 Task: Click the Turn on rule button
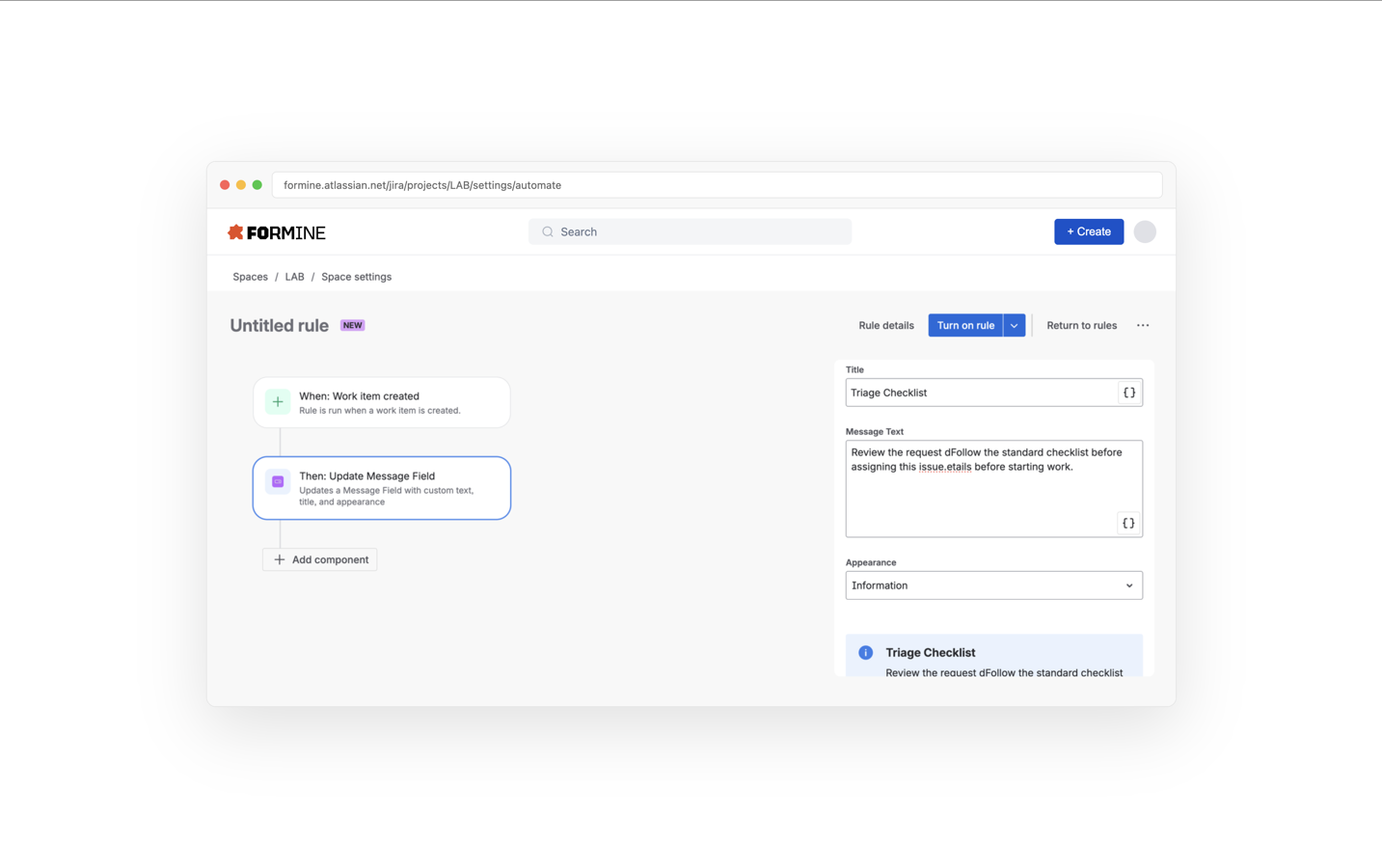tap(965, 325)
